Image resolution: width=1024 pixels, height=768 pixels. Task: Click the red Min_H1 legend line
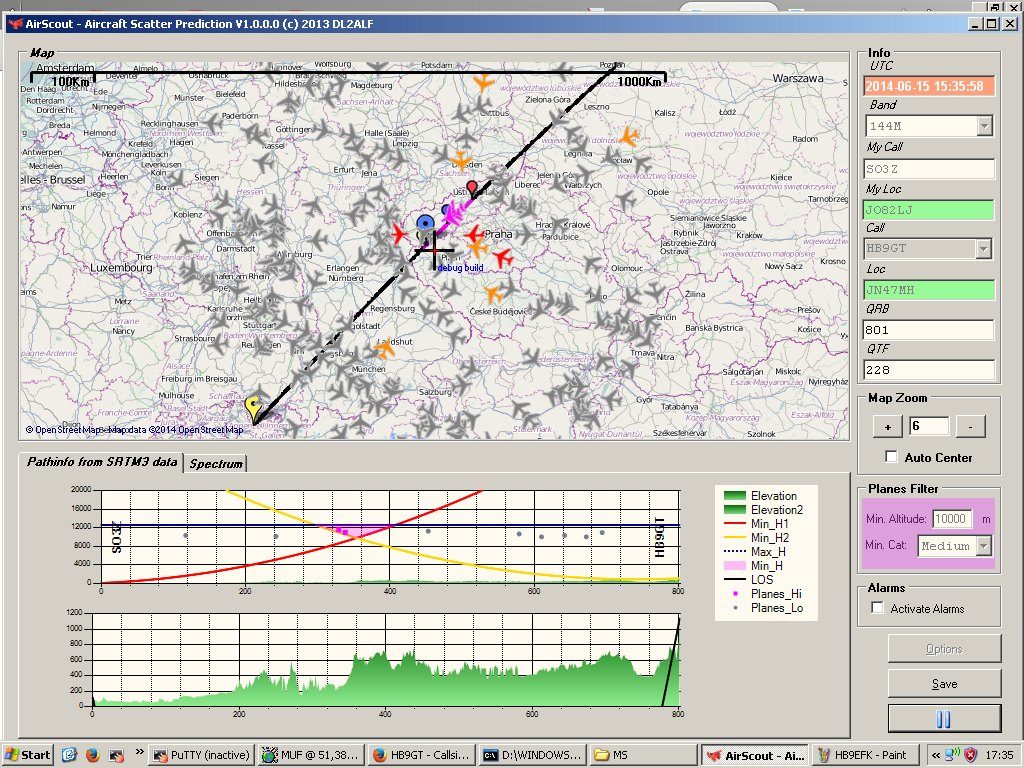(x=735, y=524)
